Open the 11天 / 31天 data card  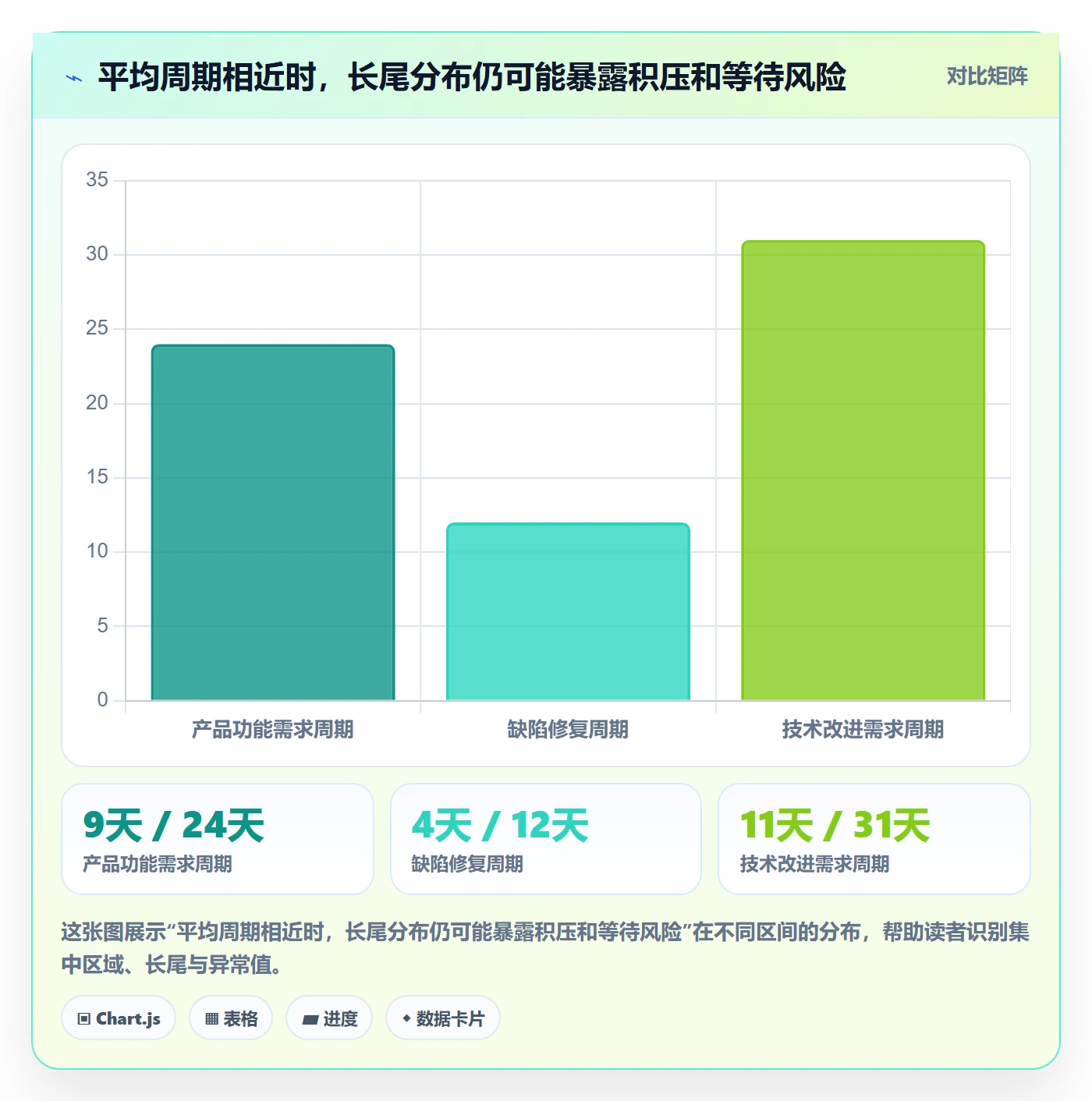874,839
